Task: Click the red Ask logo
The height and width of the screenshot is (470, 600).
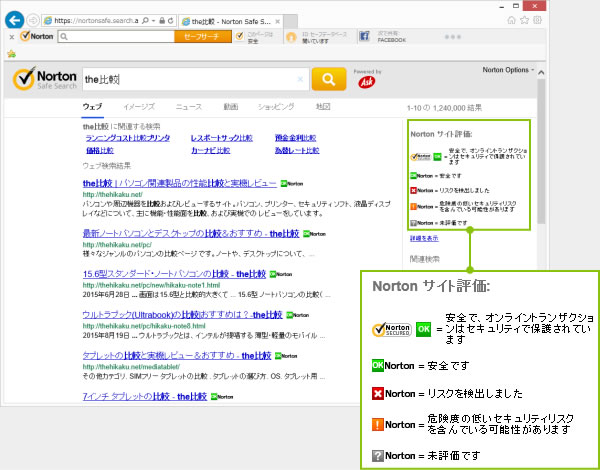Action: coord(367,82)
